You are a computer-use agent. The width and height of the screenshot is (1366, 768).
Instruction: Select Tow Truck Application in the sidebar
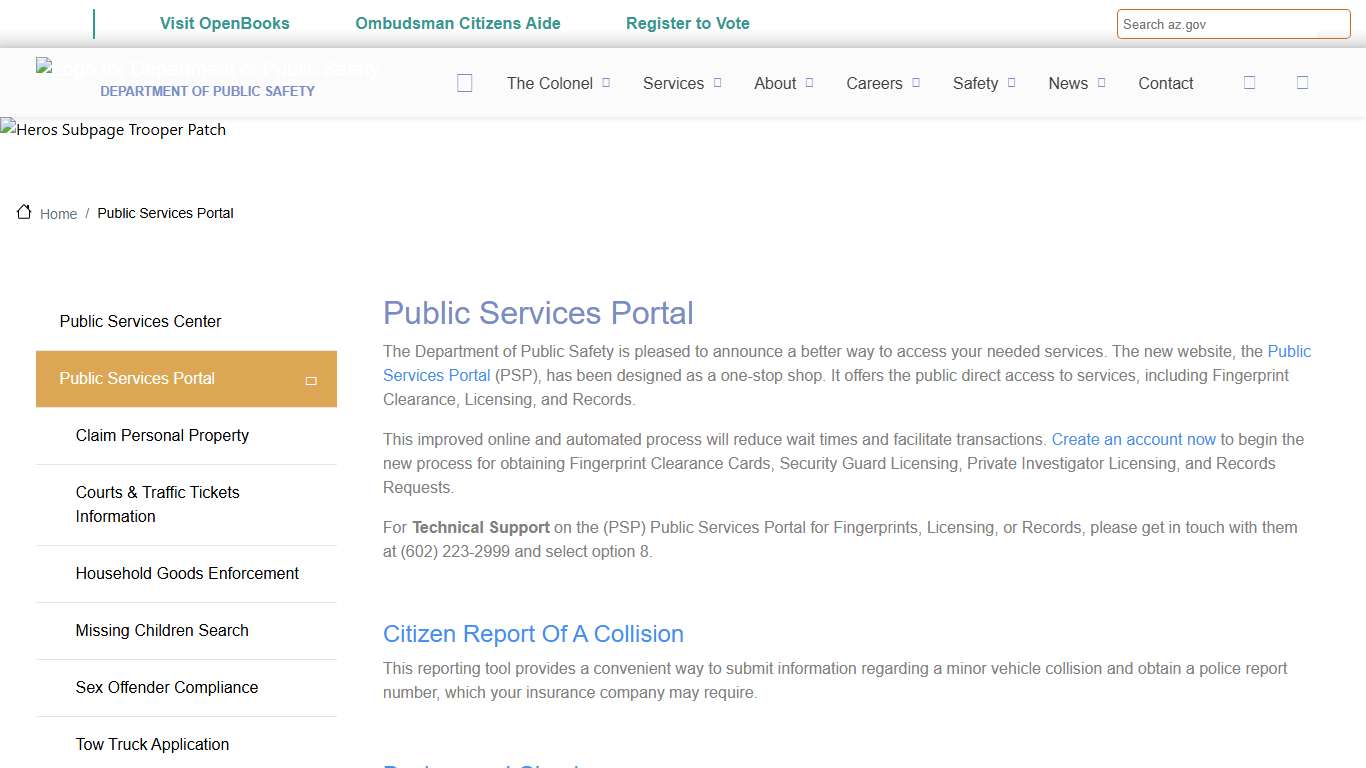coord(152,744)
